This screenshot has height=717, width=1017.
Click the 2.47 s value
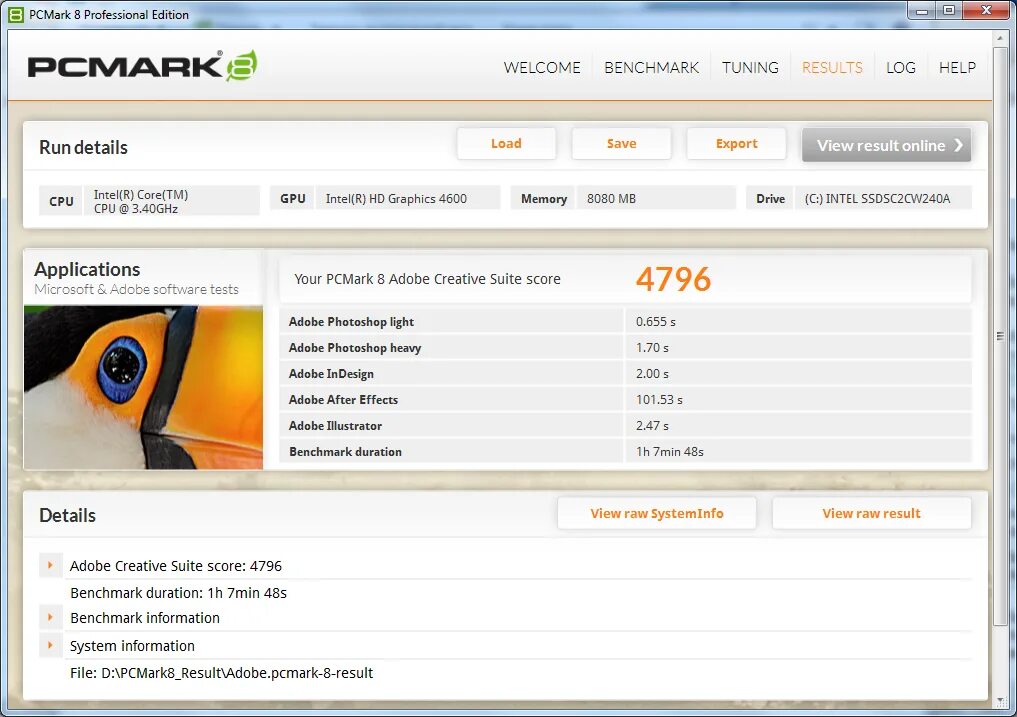[x=652, y=426]
